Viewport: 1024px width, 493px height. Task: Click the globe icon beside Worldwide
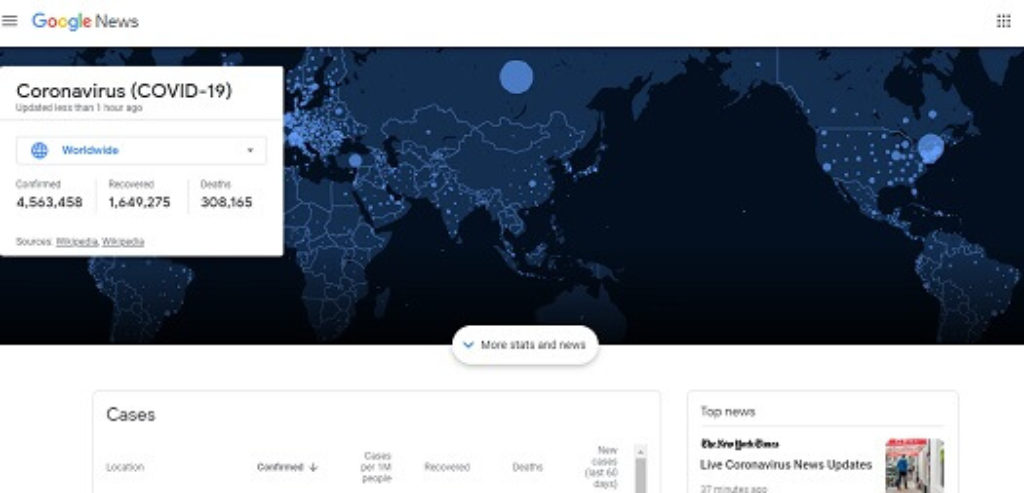[39, 150]
